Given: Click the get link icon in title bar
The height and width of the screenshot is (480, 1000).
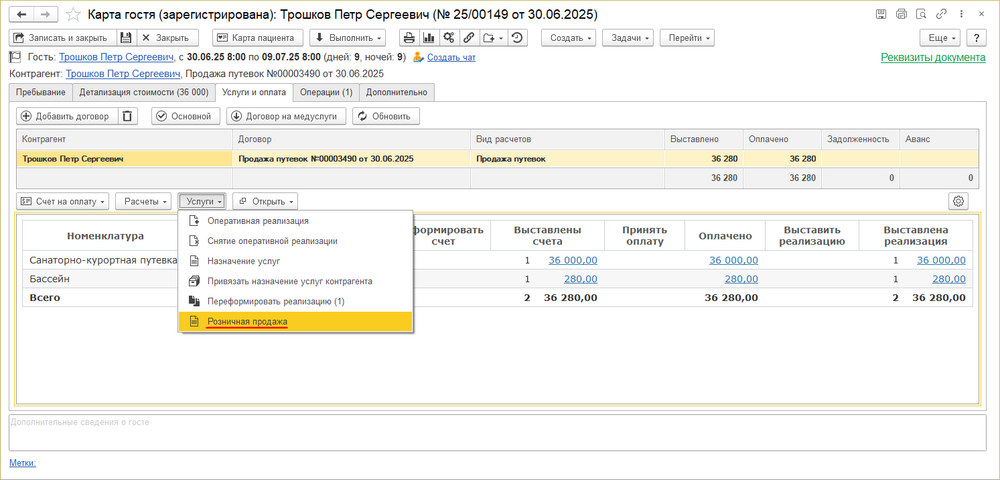Looking at the screenshot, I should coord(943,15).
